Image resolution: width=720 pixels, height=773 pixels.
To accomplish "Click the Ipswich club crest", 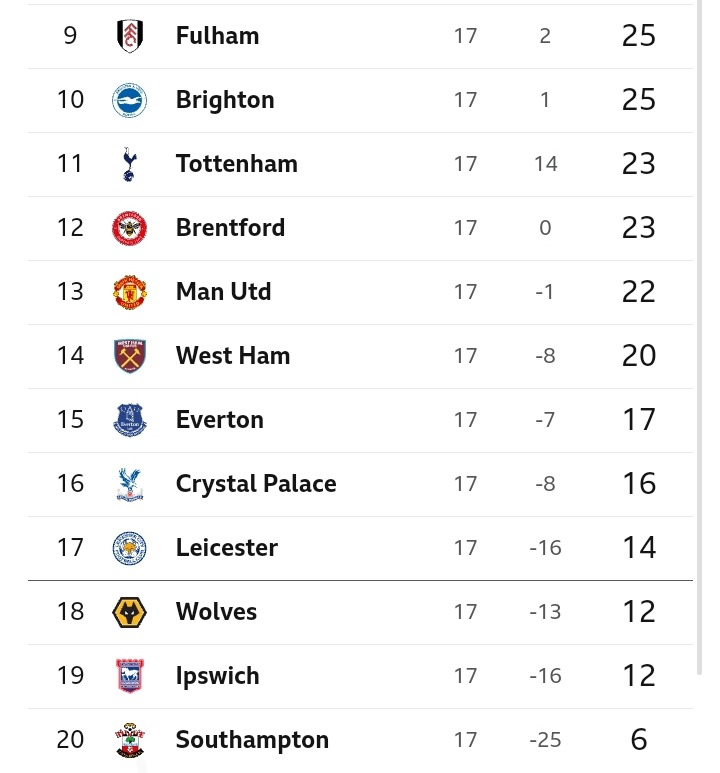I will click(130, 676).
